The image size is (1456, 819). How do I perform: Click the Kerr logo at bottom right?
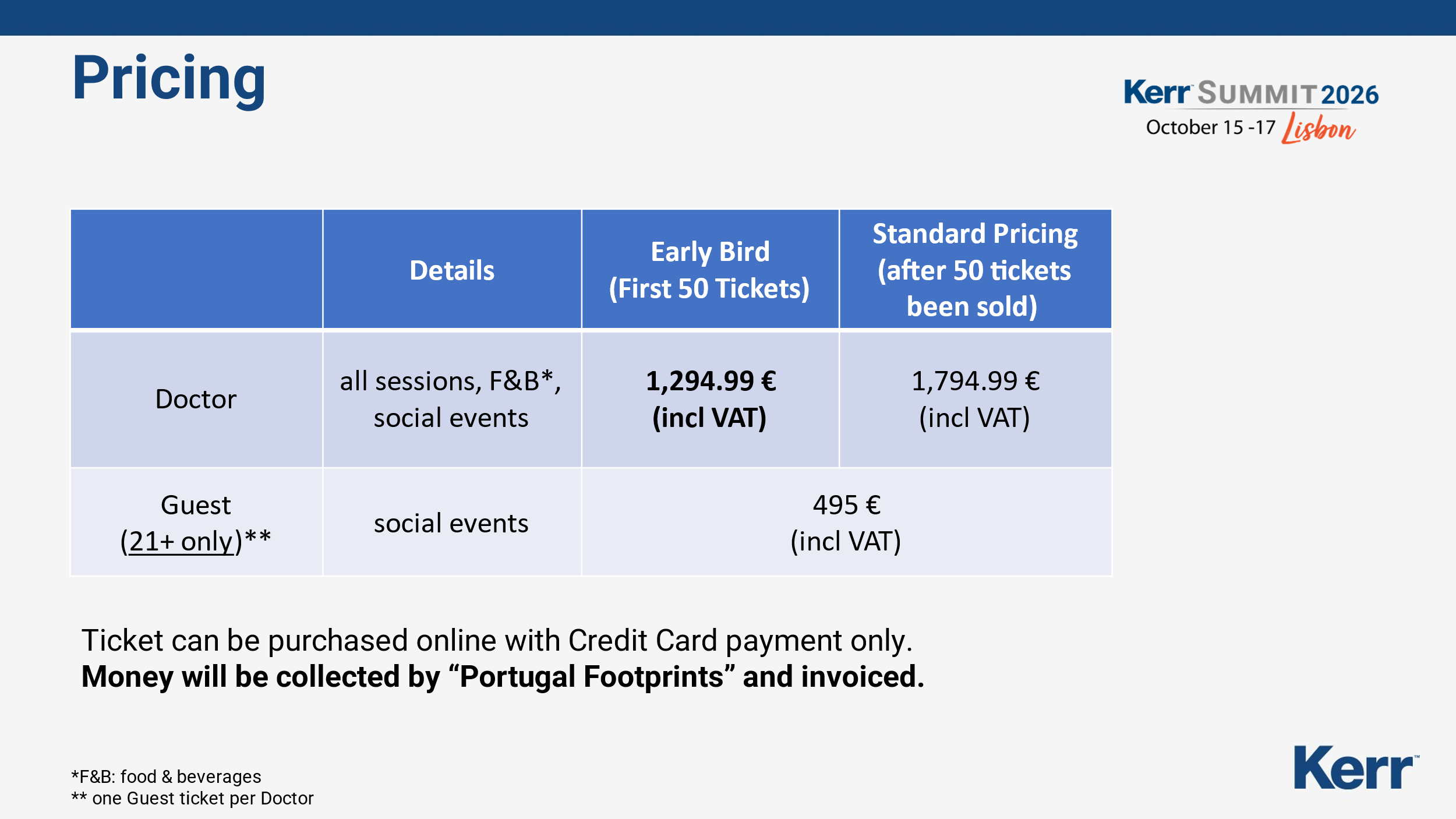click(x=1355, y=768)
